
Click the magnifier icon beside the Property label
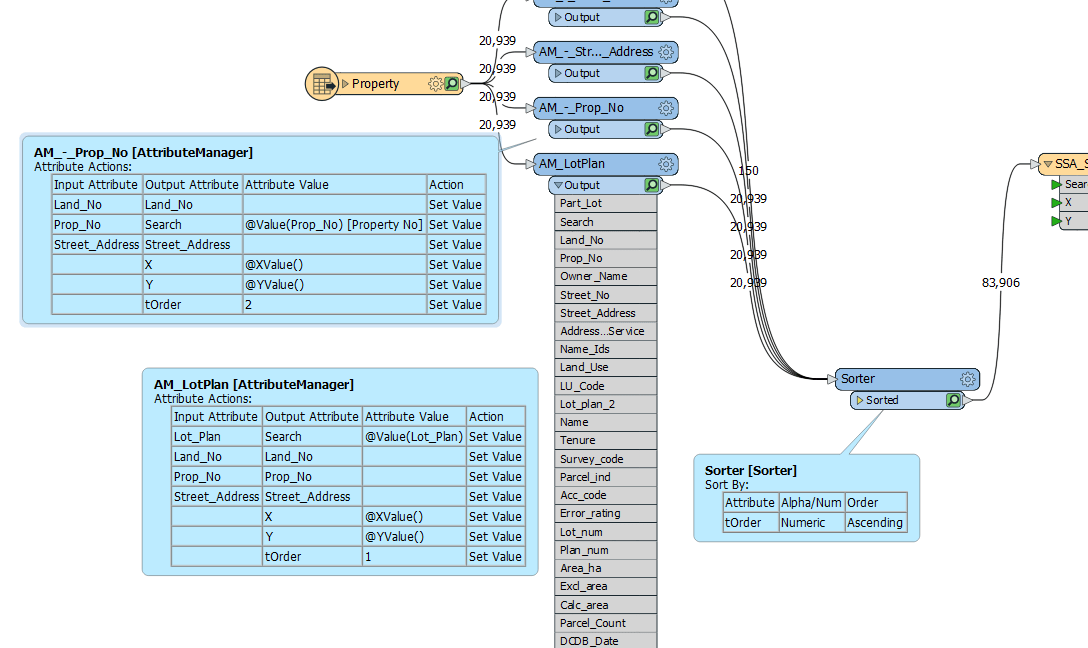(x=450, y=83)
